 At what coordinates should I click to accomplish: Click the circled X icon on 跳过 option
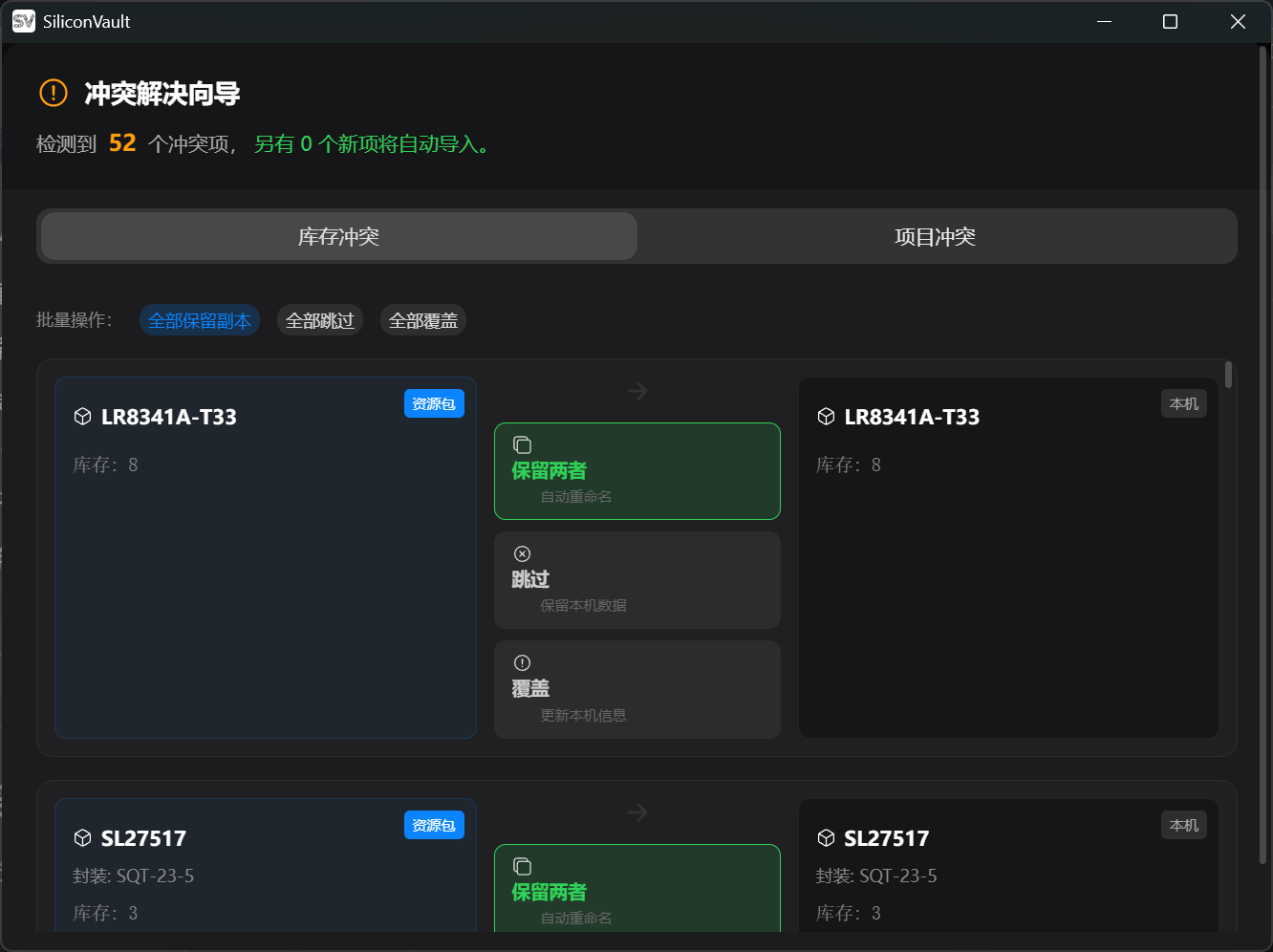coord(523,553)
